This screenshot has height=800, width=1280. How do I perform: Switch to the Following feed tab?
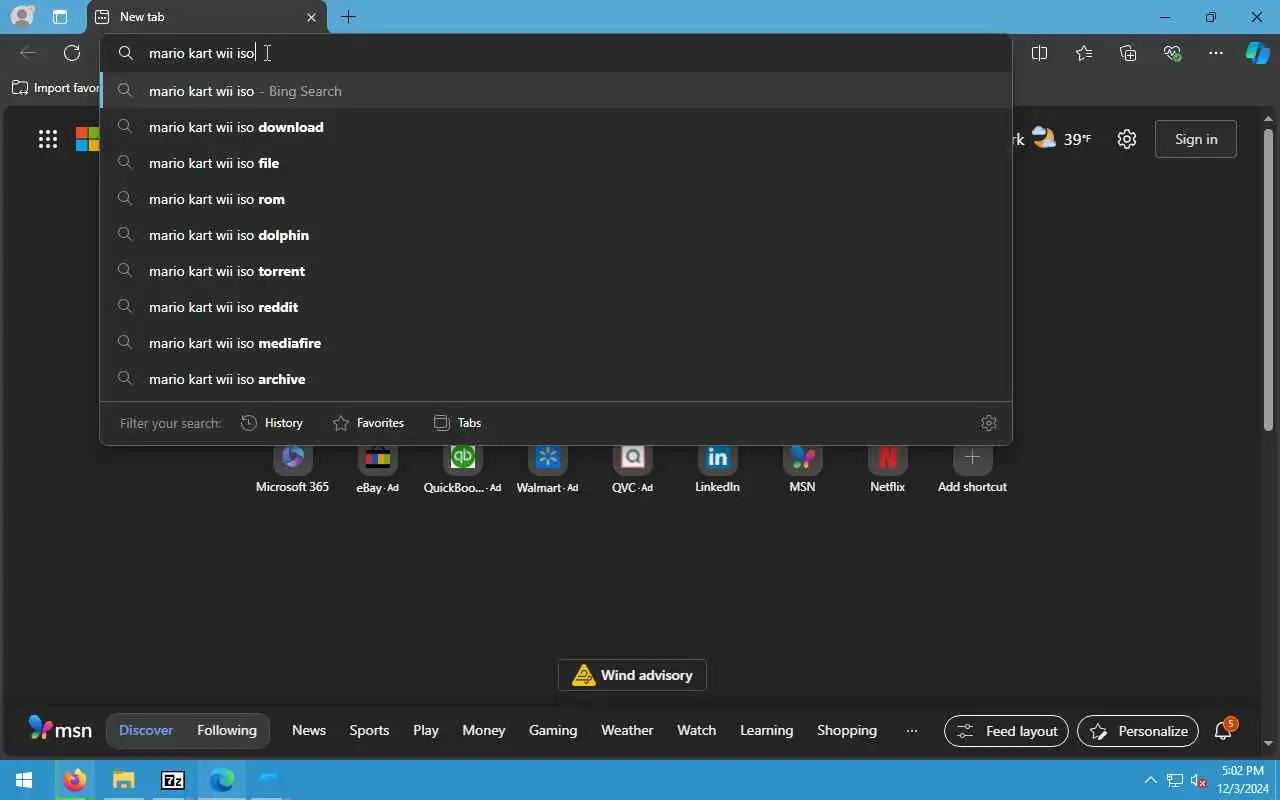227,730
